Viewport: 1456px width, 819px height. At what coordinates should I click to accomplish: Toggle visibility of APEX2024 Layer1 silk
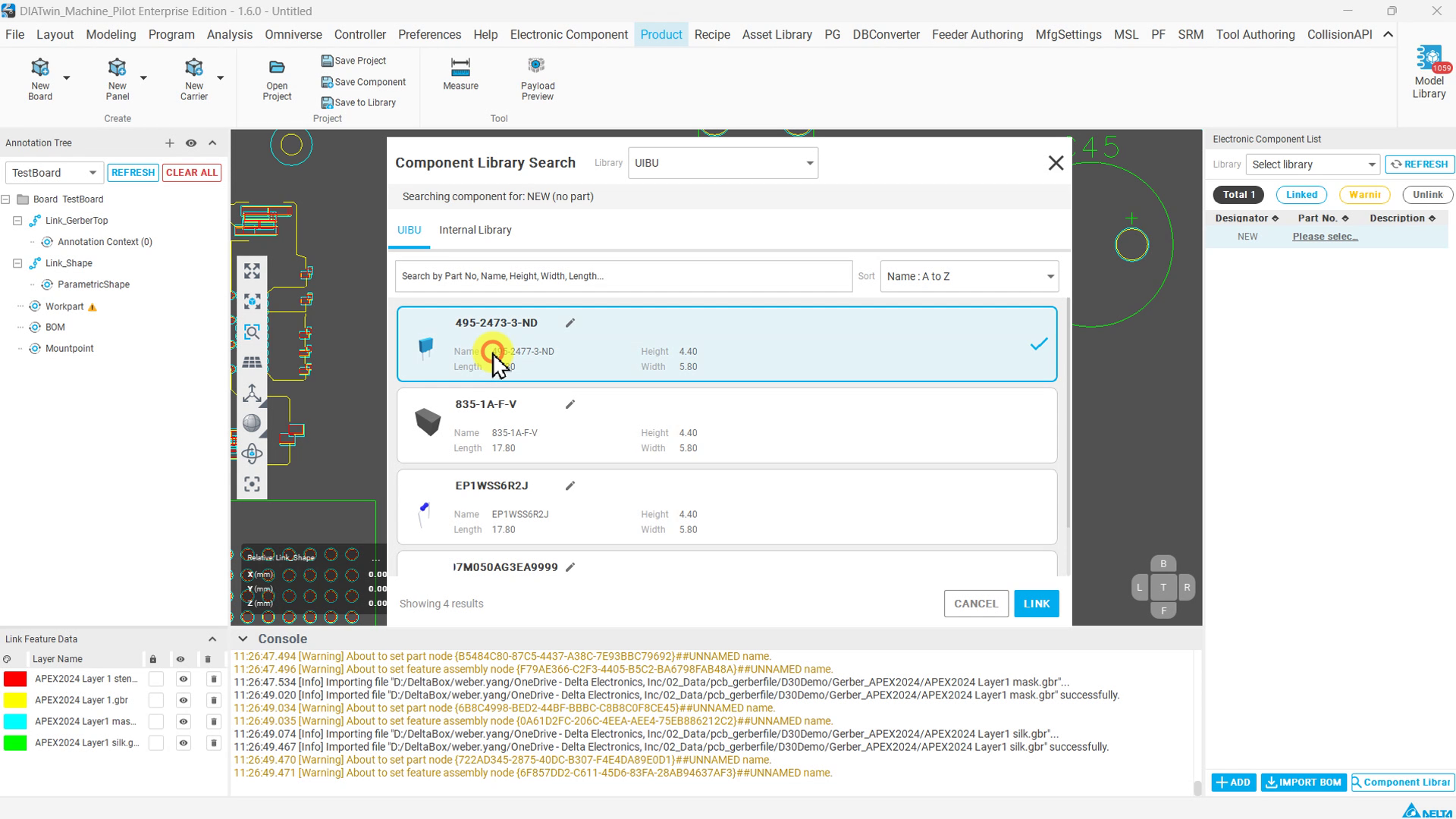coord(183,743)
